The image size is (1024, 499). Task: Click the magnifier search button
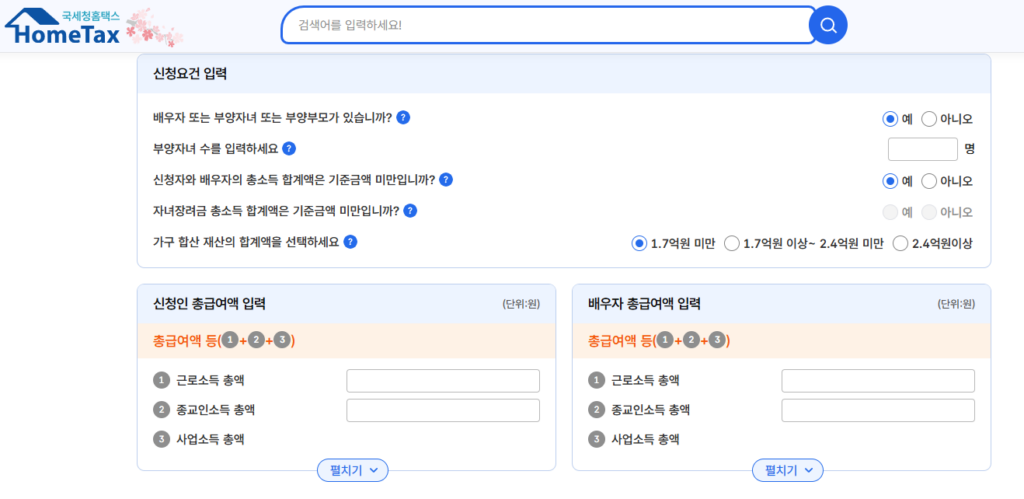pyautogui.click(x=827, y=25)
